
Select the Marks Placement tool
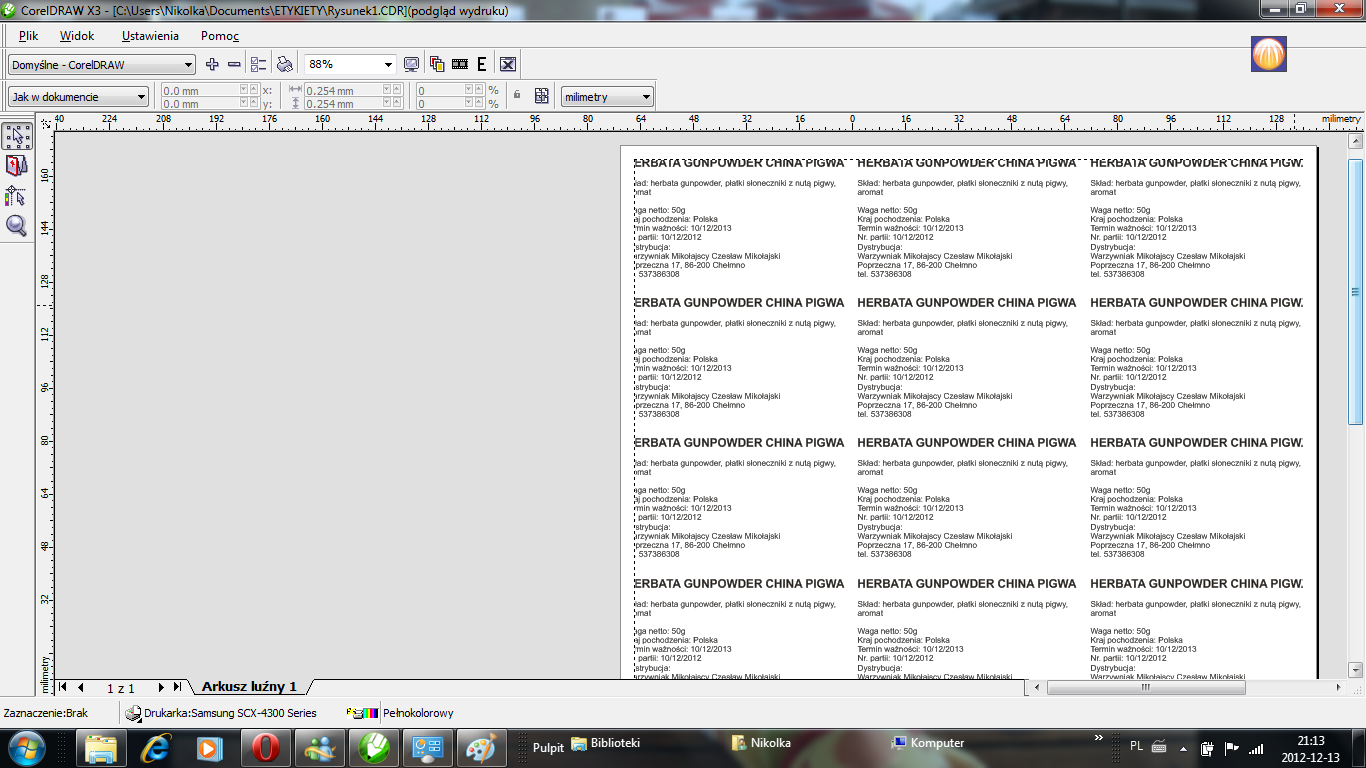pos(17,196)
